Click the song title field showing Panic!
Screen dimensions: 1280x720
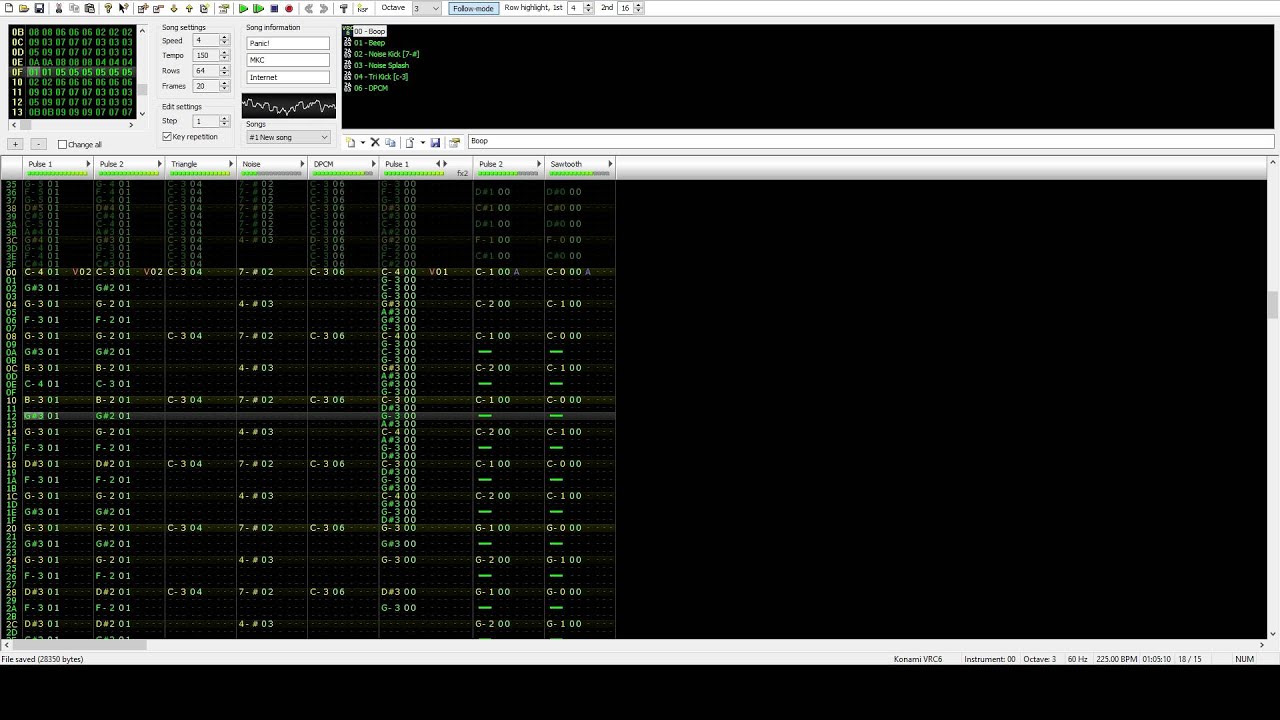click(288, 43)
